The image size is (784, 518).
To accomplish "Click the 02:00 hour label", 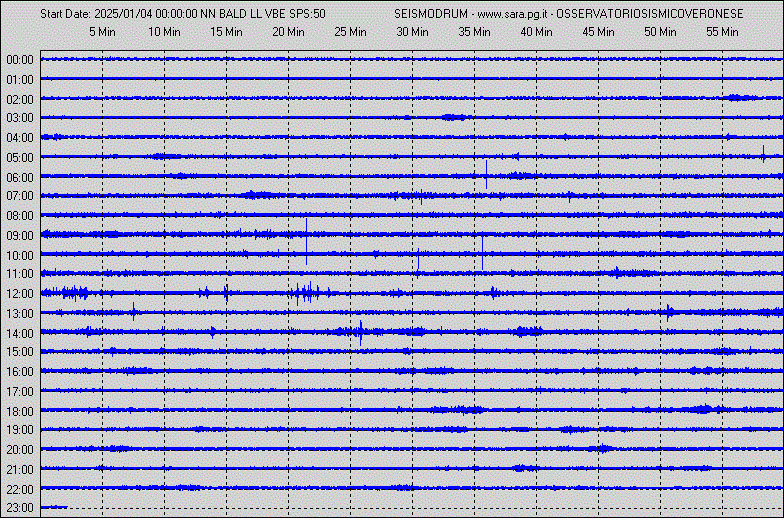I will 20,100.
